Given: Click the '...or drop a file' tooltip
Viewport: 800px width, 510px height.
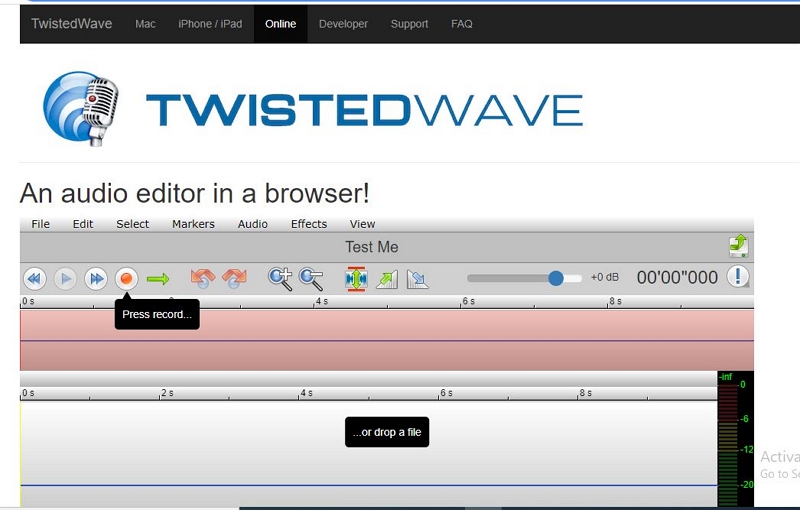Looking at the screenshot, I should pyautogui.click(x=387, y=432).
